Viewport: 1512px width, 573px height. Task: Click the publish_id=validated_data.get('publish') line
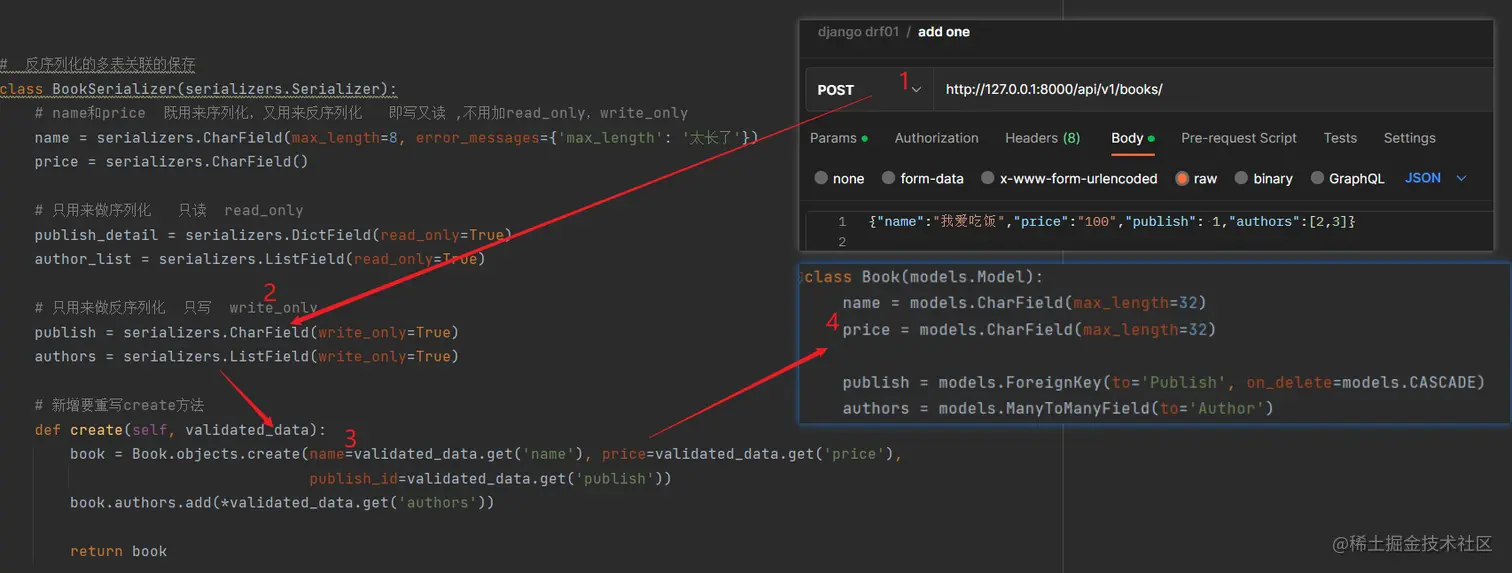pyautogui.click(x=490, y=478)
